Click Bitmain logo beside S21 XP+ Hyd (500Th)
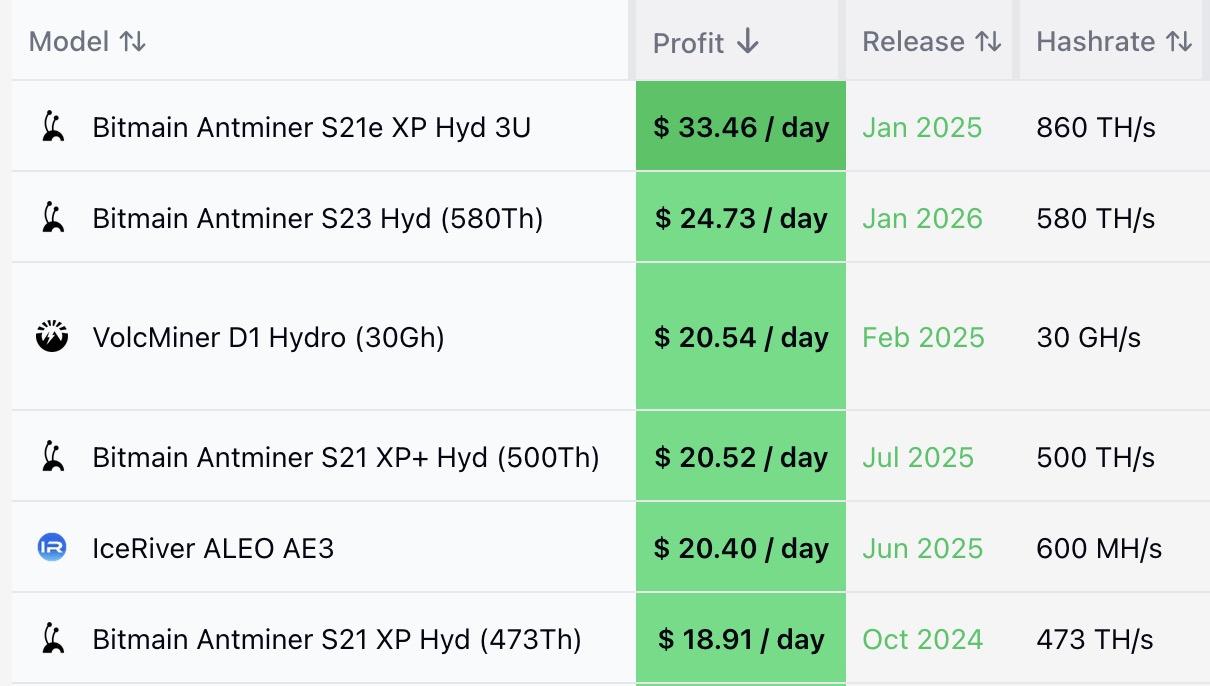 (53, 457)
